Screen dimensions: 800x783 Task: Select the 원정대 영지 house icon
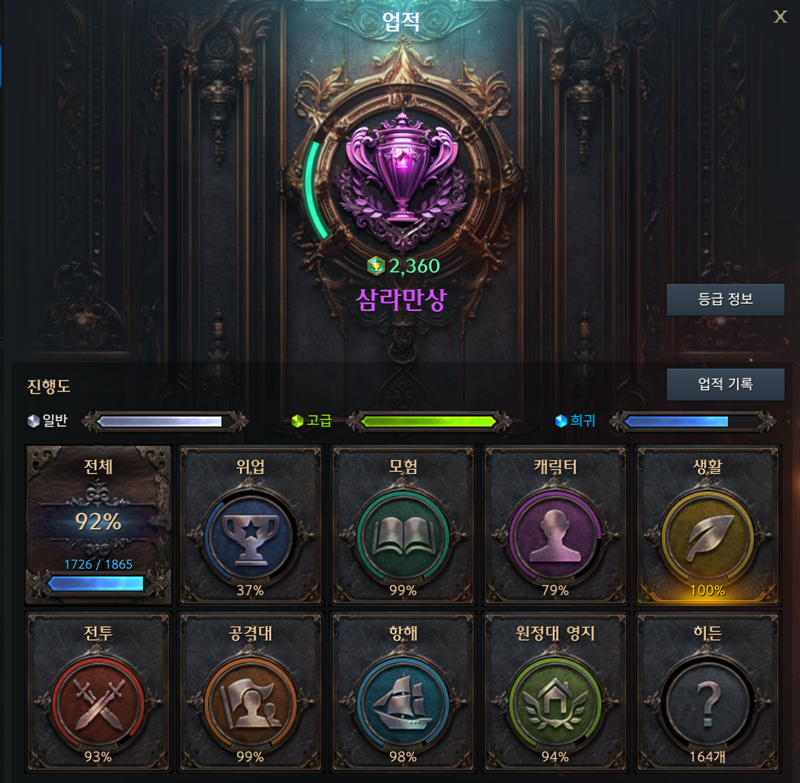tap(555, 704)
